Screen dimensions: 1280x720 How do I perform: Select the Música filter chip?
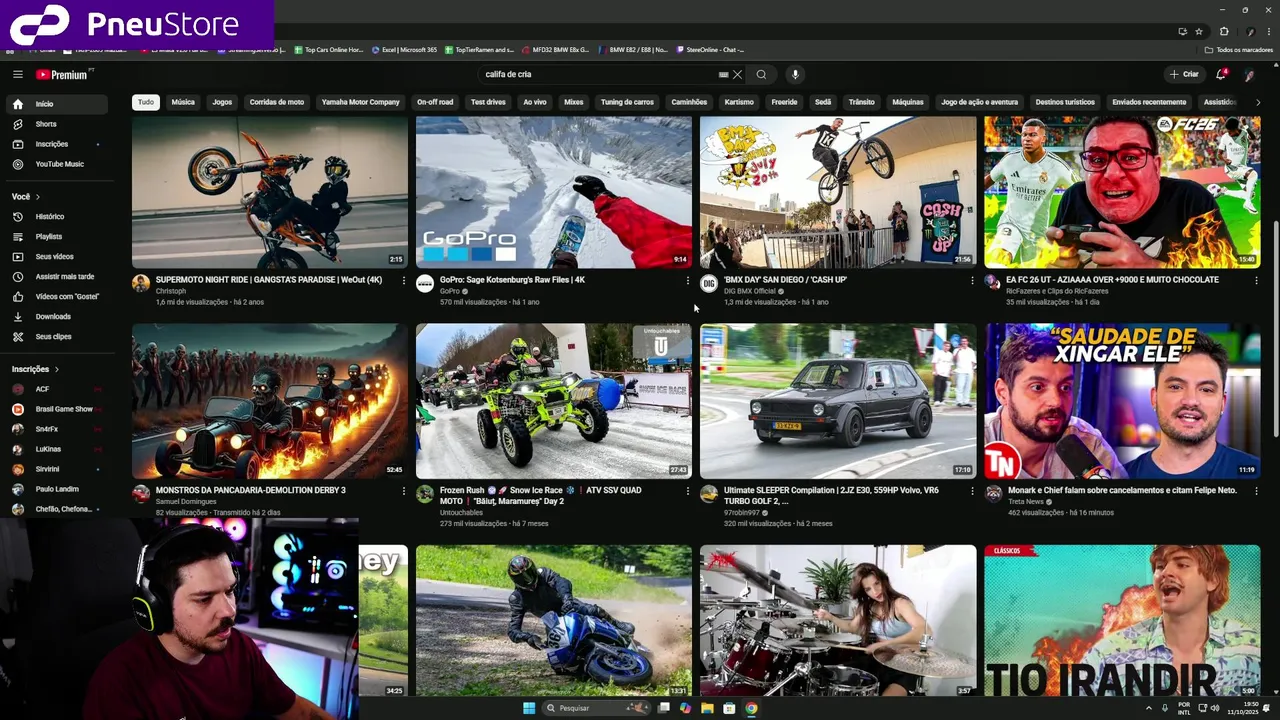(x=183, y=102)
